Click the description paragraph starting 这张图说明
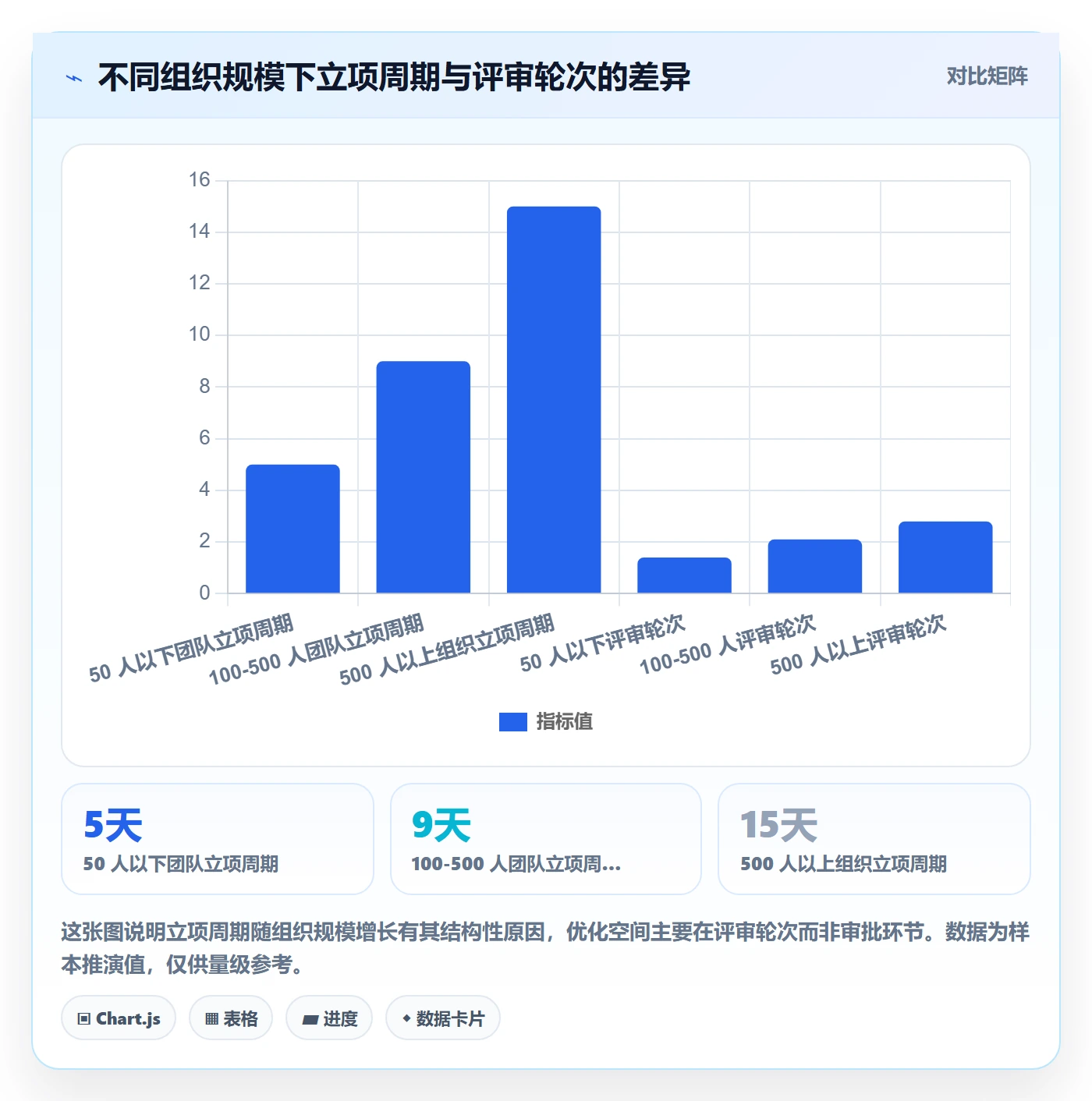Screen dimensions: 1092x1101 (545, 948)
